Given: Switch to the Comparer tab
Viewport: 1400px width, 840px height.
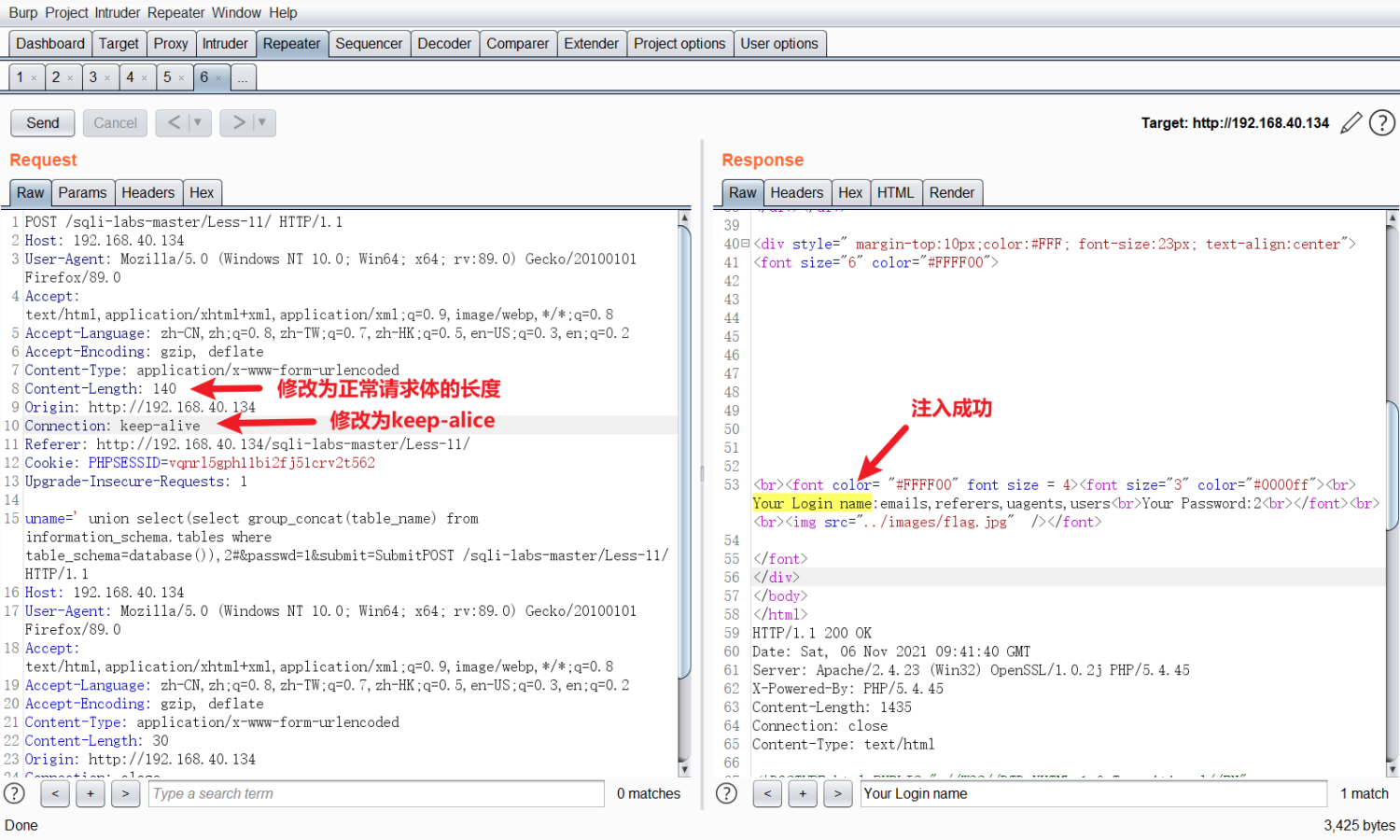Looking at the screenshot, I should pos(518,44).
